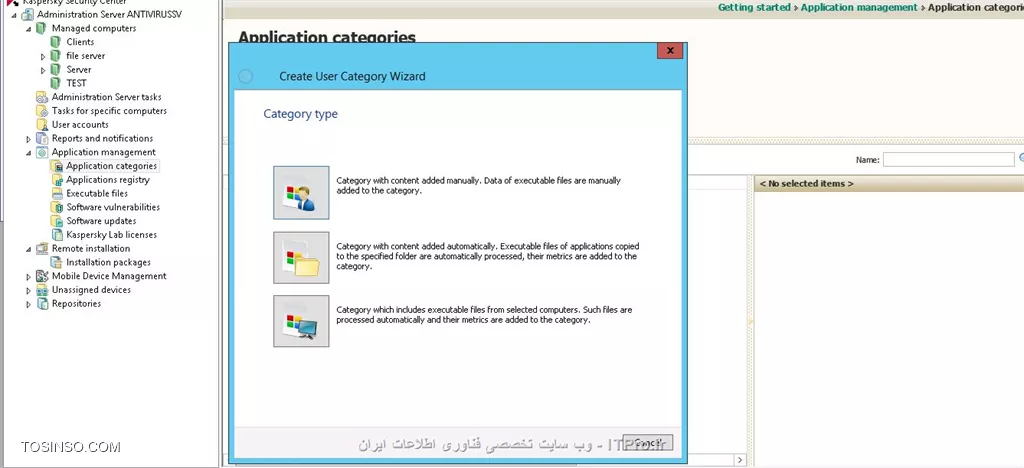The height and width of the screenshot is (468, 1024).
Task: Click the Server group icon
Action: coord(56,69)
